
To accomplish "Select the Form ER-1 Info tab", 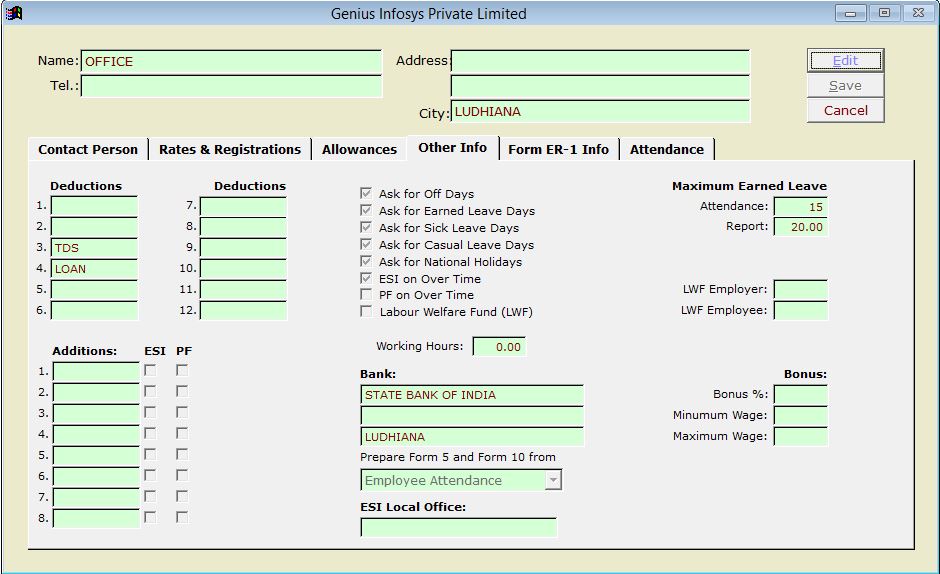I will click(558, 149).
